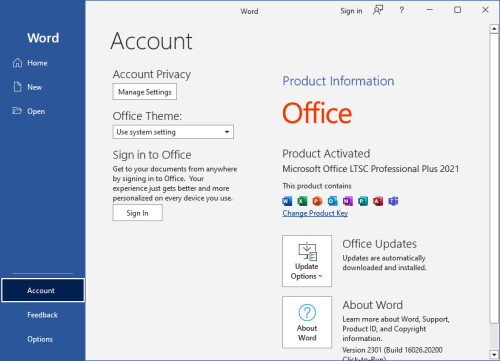Click the 'Version 2301 (Build 16026.20200' text
The height and width of the screenshot is (361, 500).
pyautogui.click(x=392, y=350)
